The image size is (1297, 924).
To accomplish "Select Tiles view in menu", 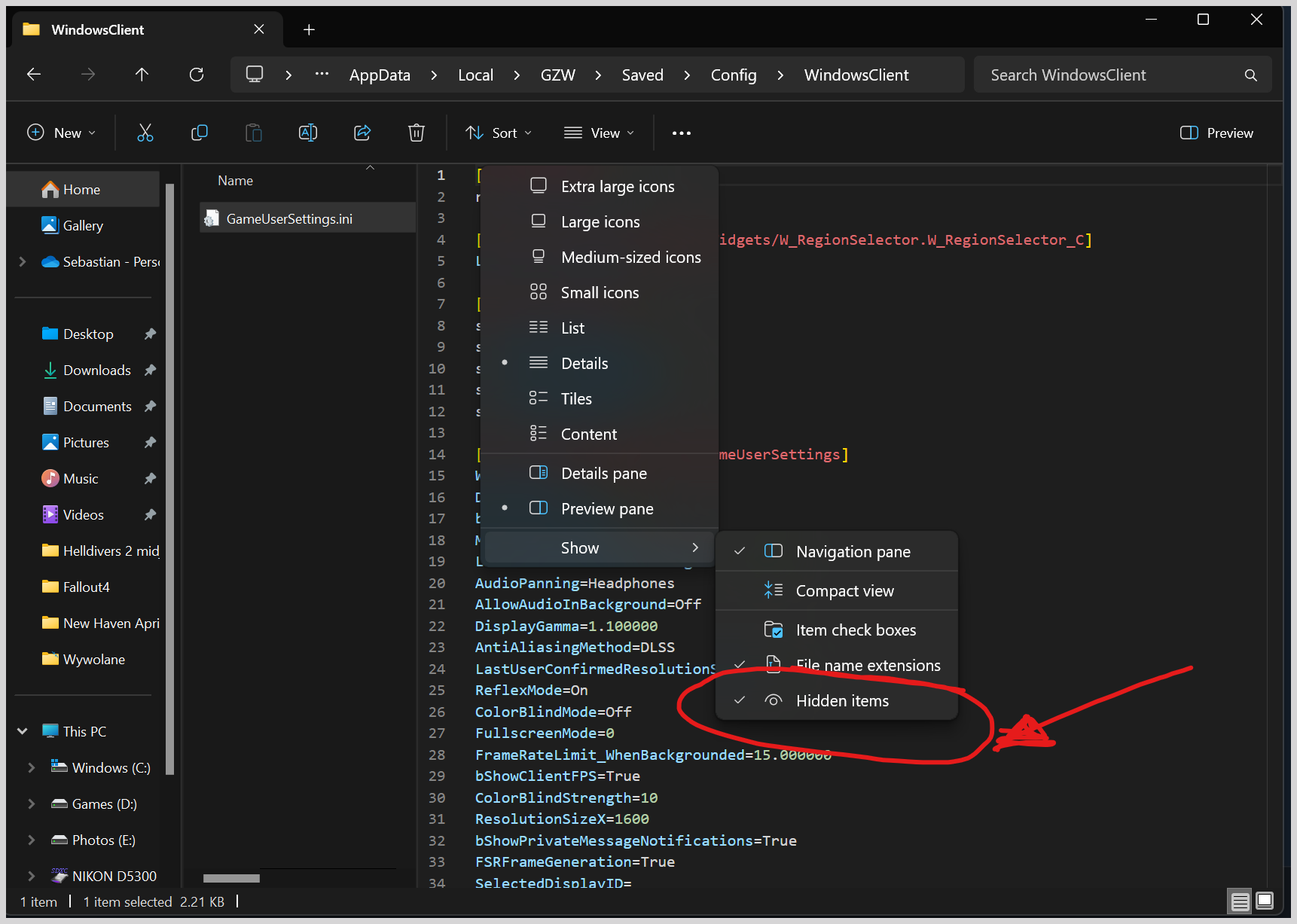I will pos(576,399).
